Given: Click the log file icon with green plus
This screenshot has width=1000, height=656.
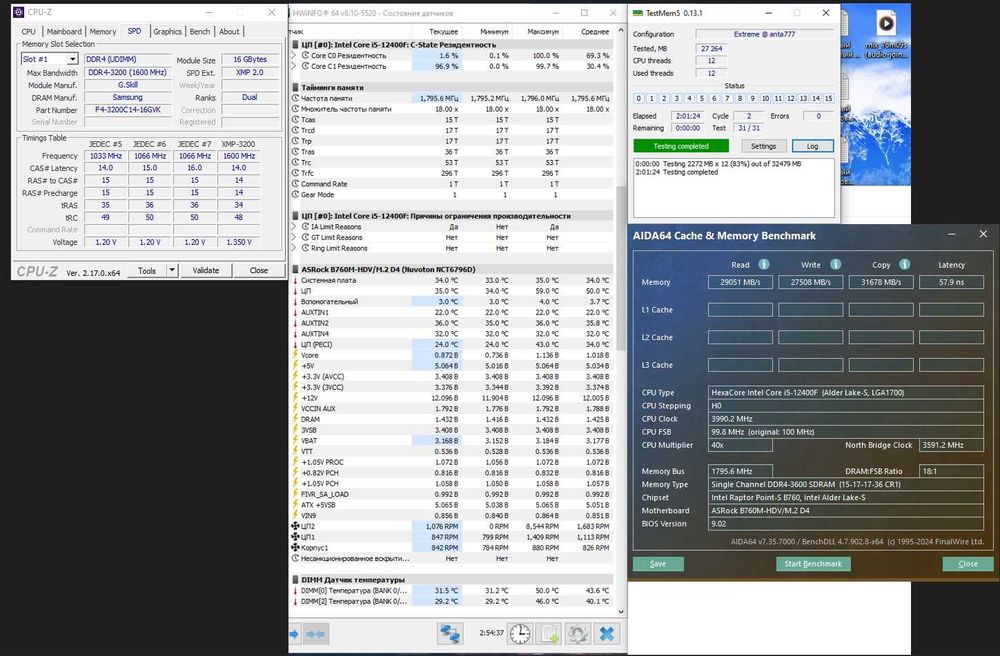Looking at the screenshot, I should 549,634.
